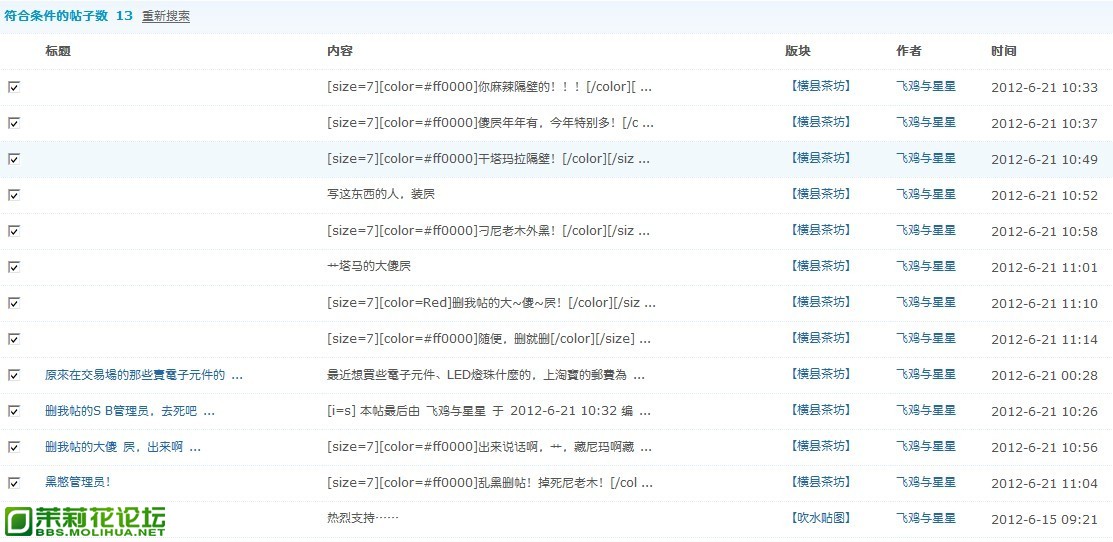The width and height of the screenshot is (1113, 542).
Task: Uncheck the post dated 2012-6-21 10:33
Action: coord(13,87)
